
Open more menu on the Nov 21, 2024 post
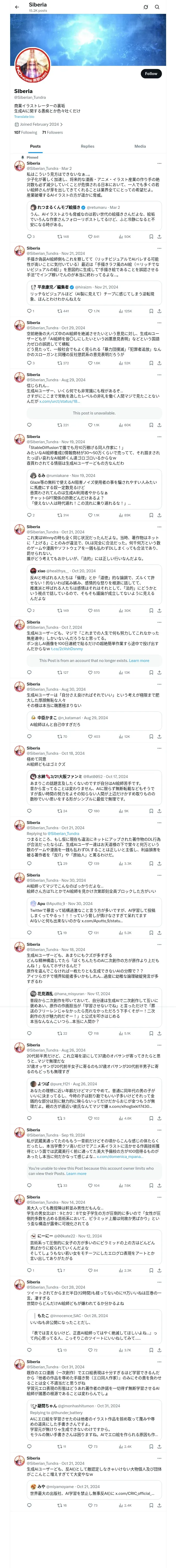(x=159, y=248)
